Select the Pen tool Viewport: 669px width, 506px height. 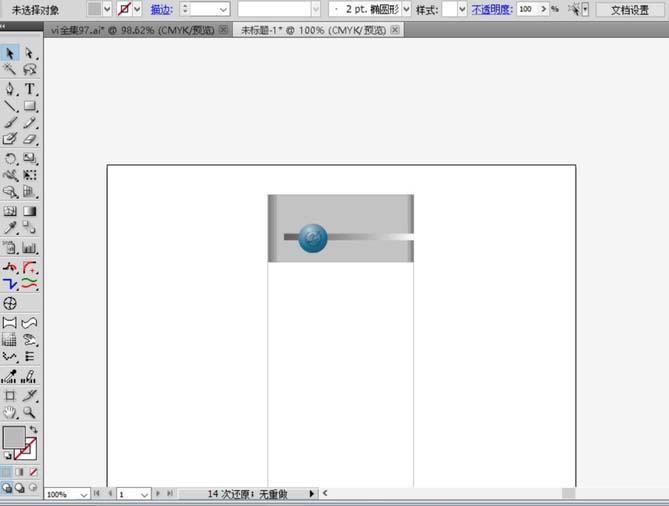(x=10, y=89)
